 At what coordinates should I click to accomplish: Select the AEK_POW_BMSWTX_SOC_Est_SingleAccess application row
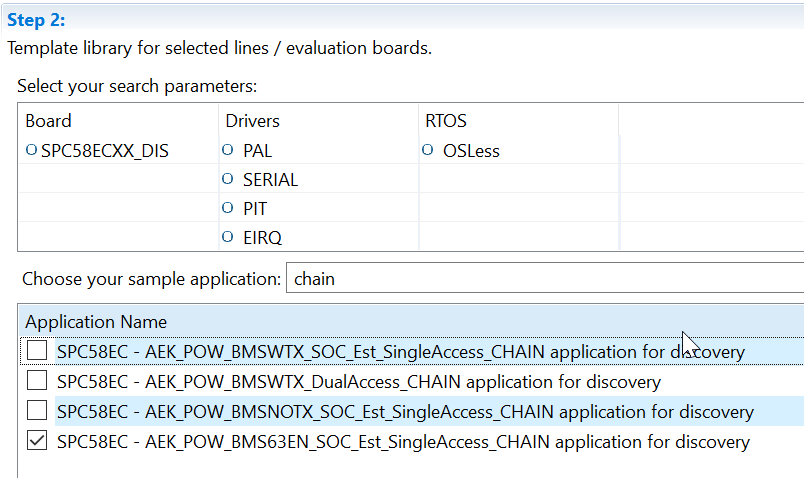coord(400,352)
